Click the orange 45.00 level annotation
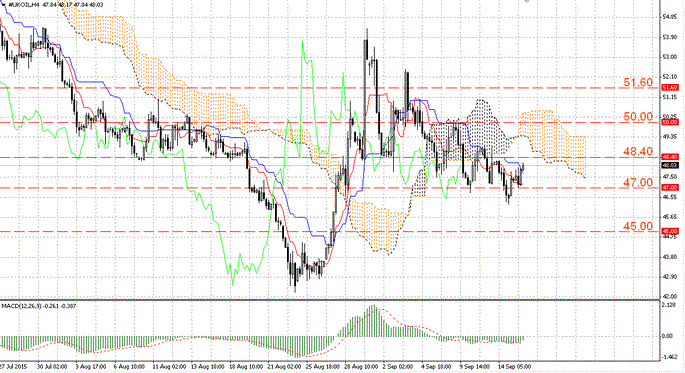685x373 pixels. [638, 226]
